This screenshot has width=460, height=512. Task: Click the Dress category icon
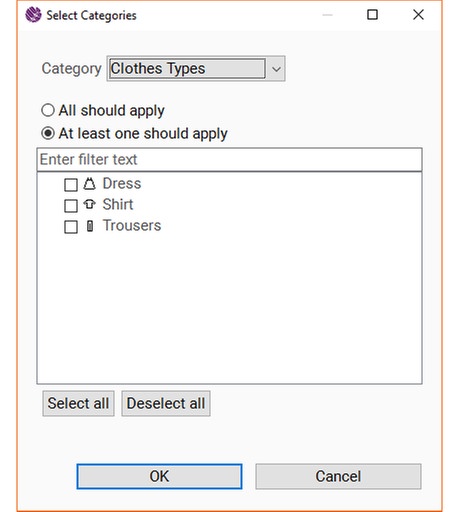click(89, 184)
